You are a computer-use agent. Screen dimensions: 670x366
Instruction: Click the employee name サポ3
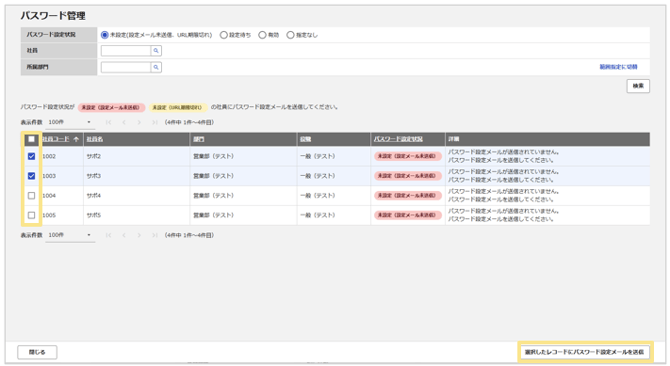94,176
